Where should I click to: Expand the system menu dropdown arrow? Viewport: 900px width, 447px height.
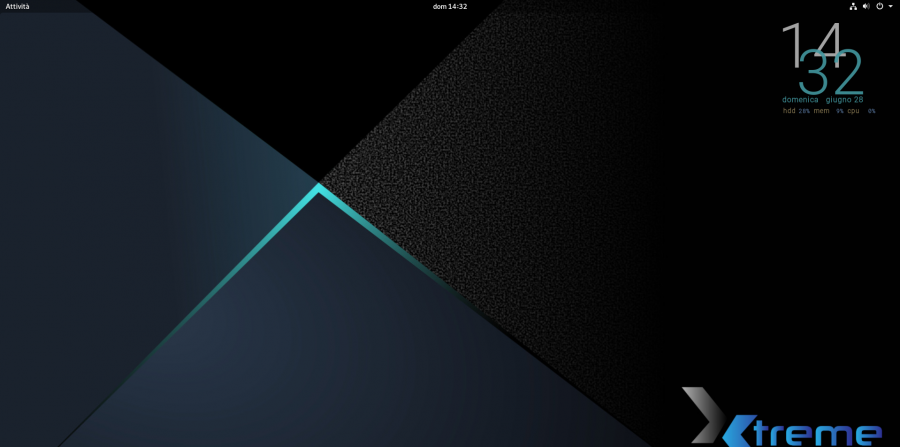(x=890, y=6)
